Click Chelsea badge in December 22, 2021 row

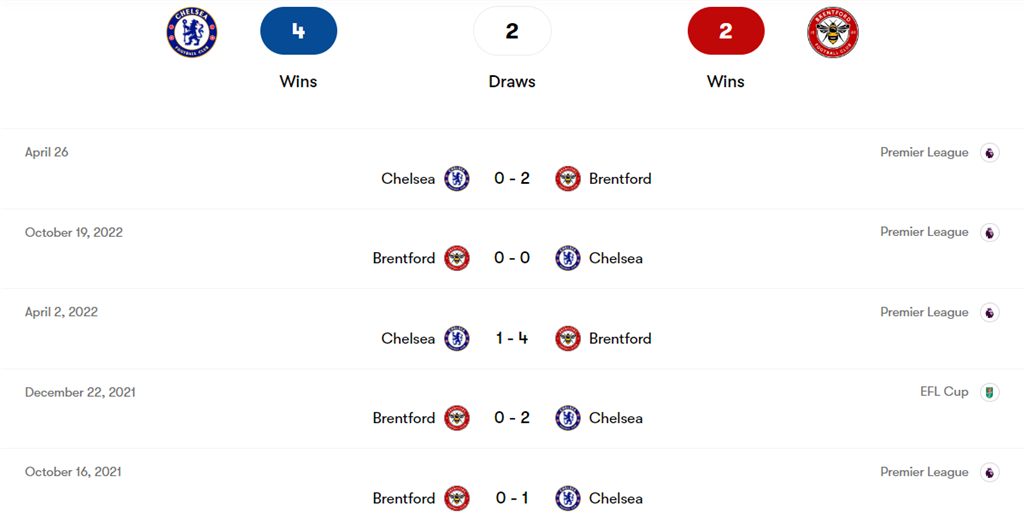coord(568,418)
